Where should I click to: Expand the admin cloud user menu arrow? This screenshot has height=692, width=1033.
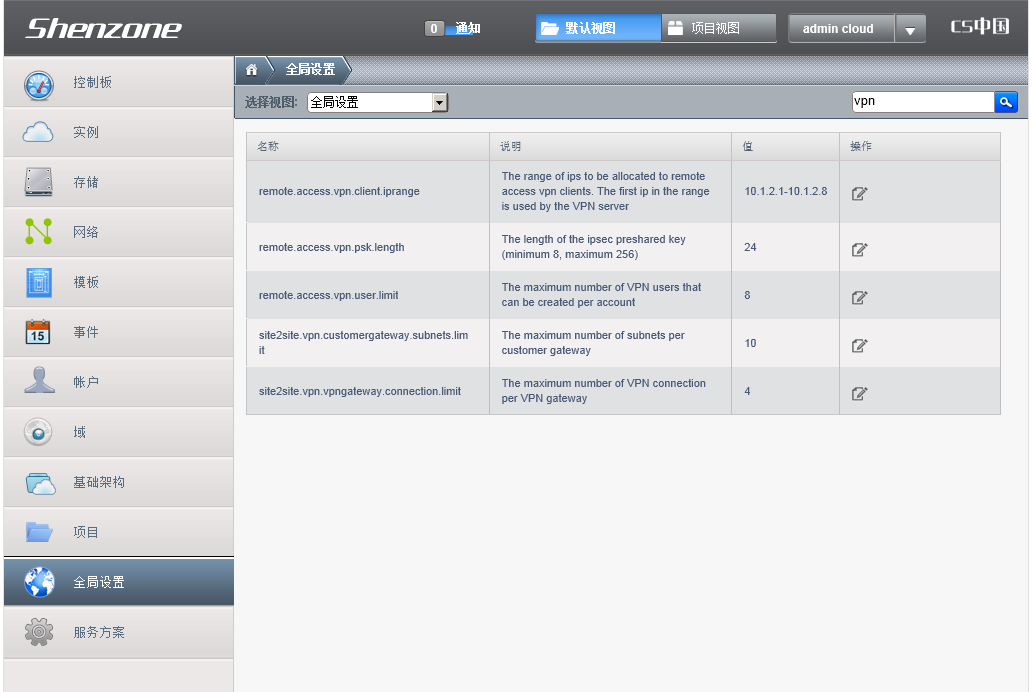[x=909, y=30]
